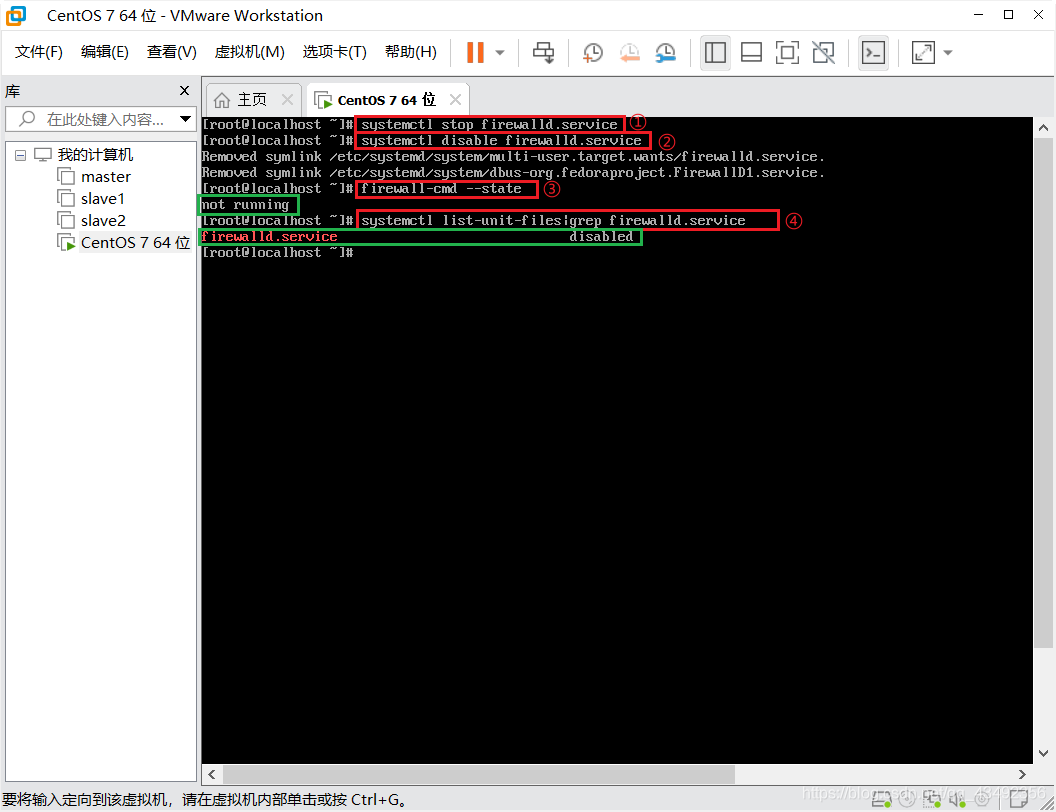Viewport: 1056px width, 812px height.
Task: Click the vertical scrollbar up arrow
Action: pos(1043,127)
